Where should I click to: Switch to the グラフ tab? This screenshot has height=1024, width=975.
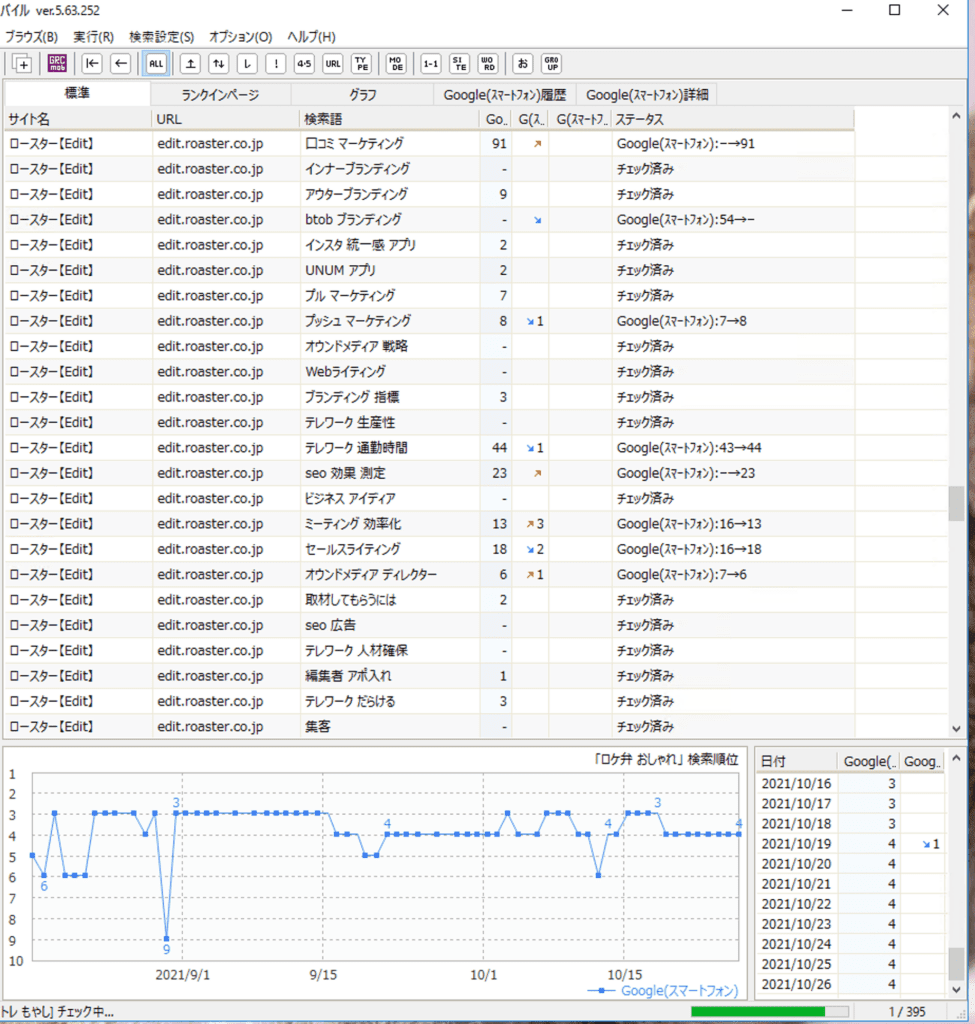[x=363, y=95]
